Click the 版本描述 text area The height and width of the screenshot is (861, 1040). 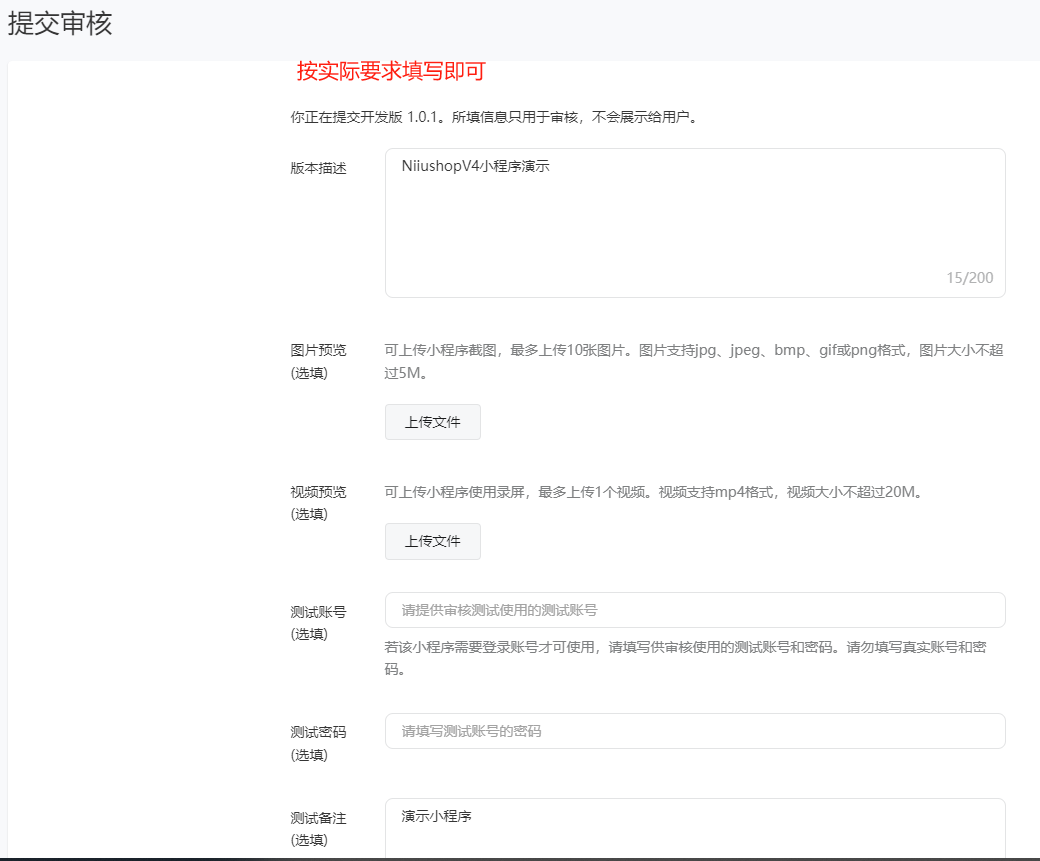coord(694,222)
